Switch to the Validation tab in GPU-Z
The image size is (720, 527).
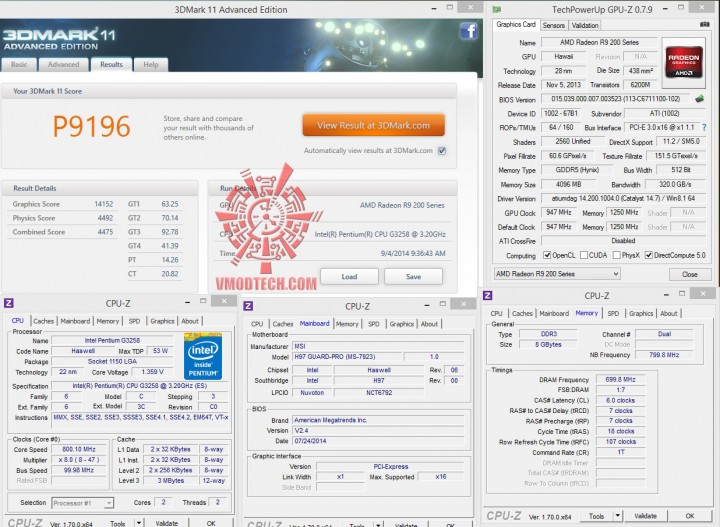point(585,25)
